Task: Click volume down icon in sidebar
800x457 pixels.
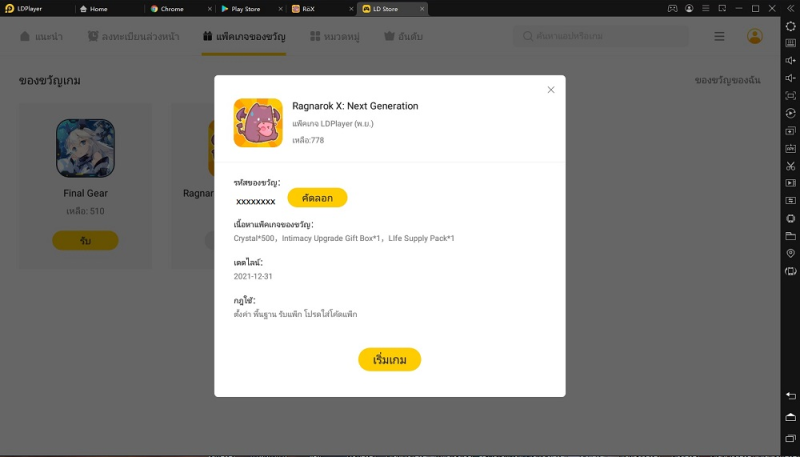Action: pyautogui.click(x=790, y=78)
